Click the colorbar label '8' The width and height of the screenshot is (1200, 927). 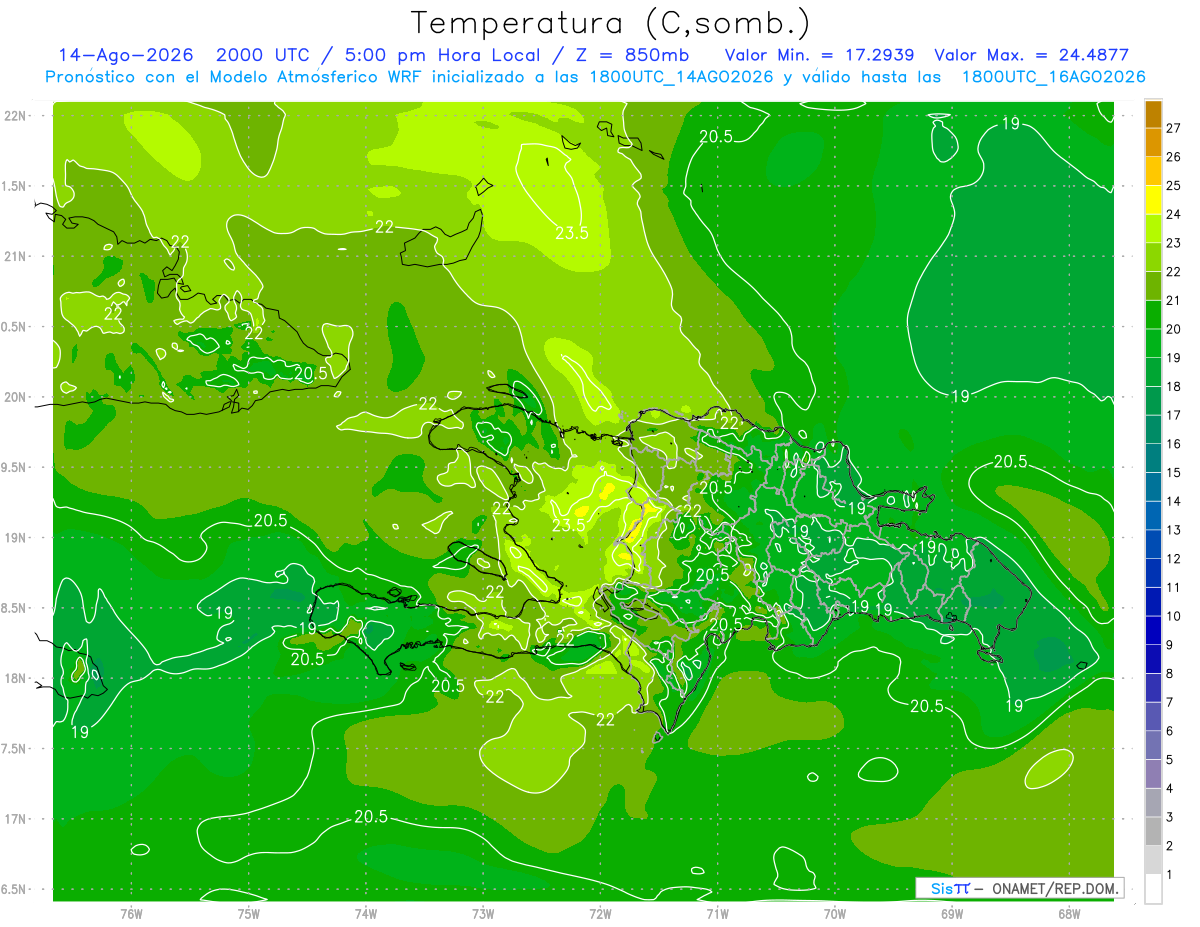point(1171,673)
